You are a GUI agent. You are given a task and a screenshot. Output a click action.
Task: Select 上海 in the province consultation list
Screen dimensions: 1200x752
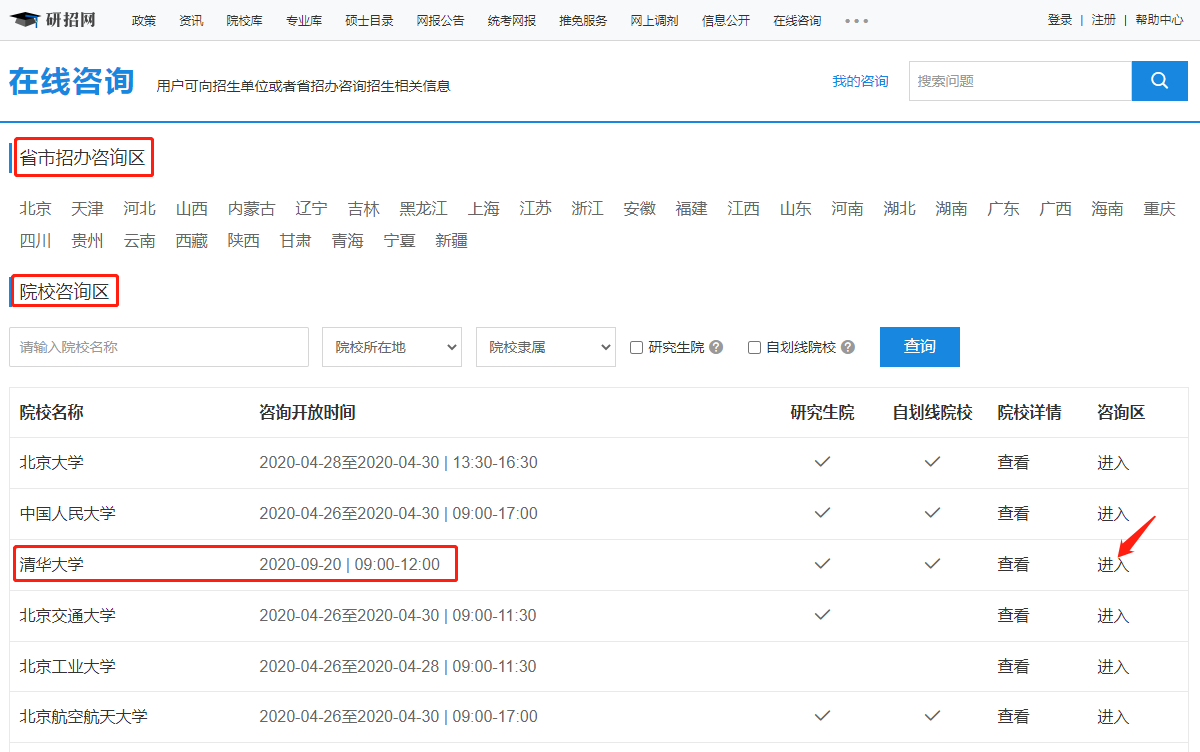point(483,209)
